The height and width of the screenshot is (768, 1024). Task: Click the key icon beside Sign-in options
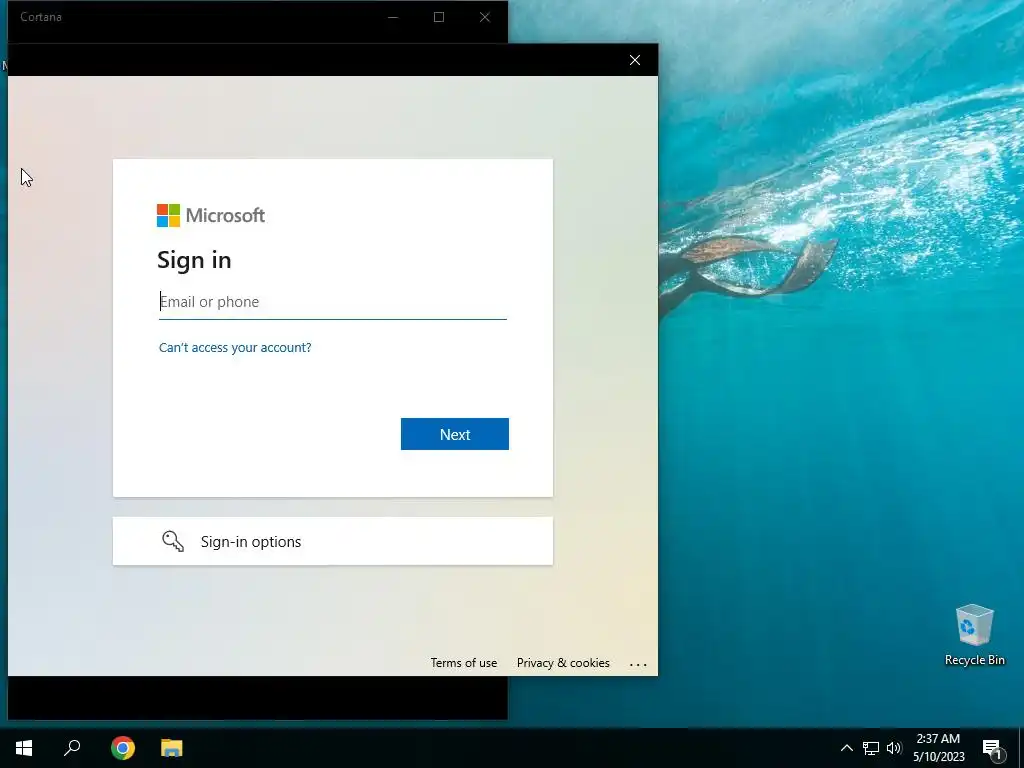point(173,541)
